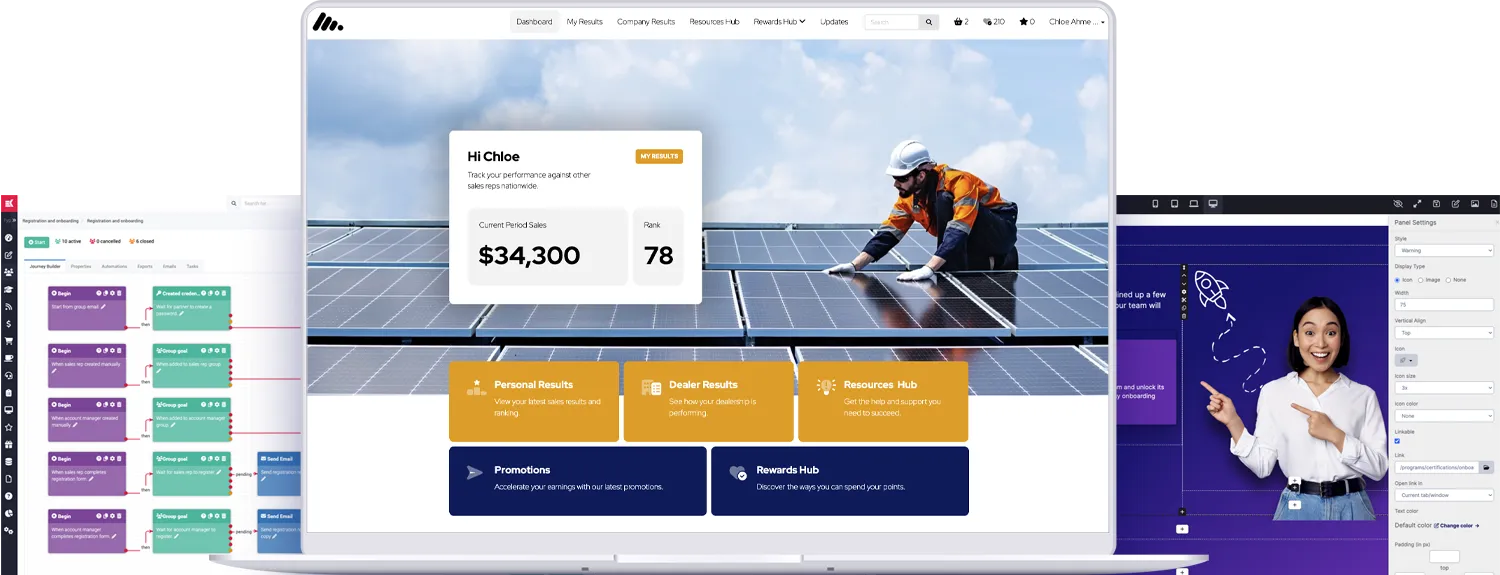Click the Change color link
This screenshot has height=575, width=1500.
[x=1456, y=525]
